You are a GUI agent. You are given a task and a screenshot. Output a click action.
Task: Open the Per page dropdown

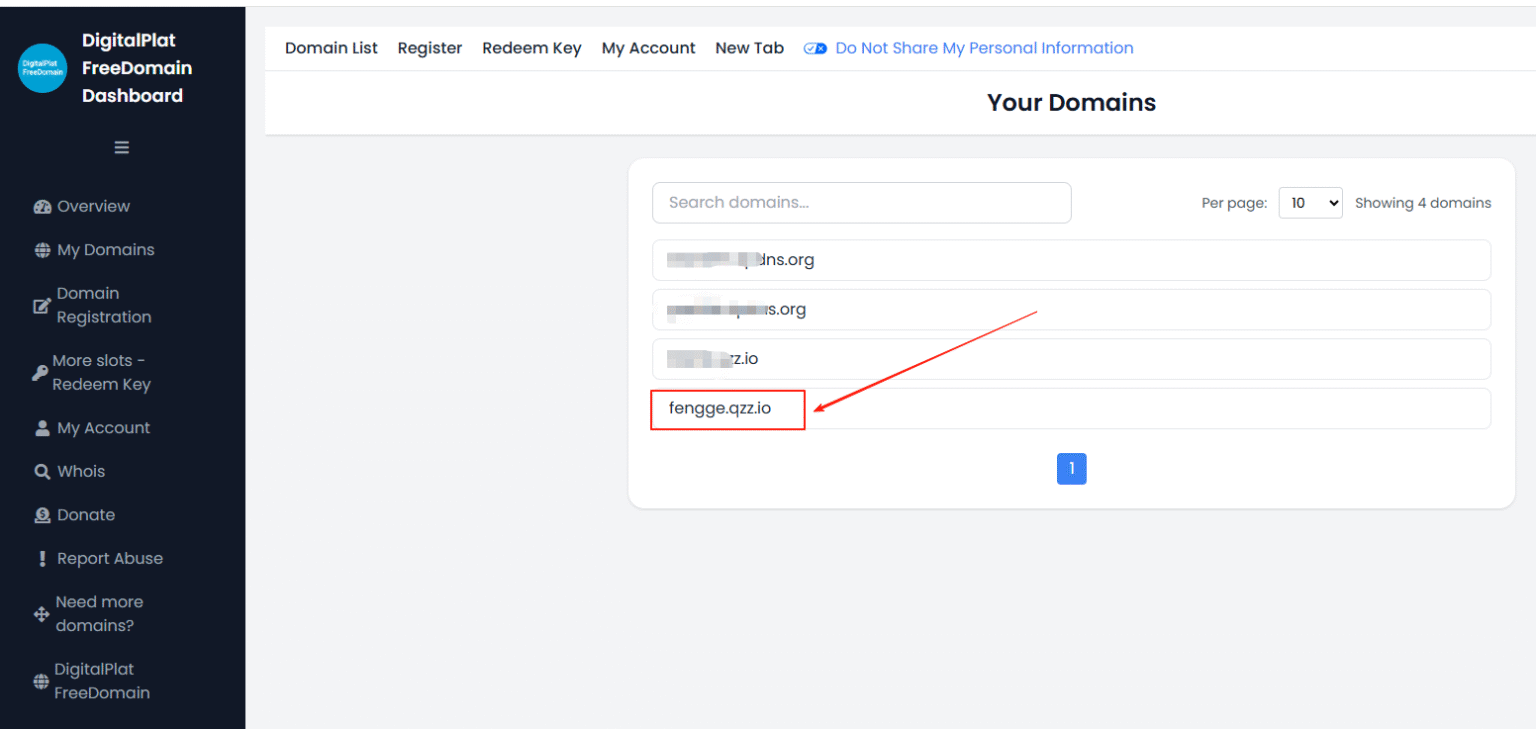(x=1310, y=203)
